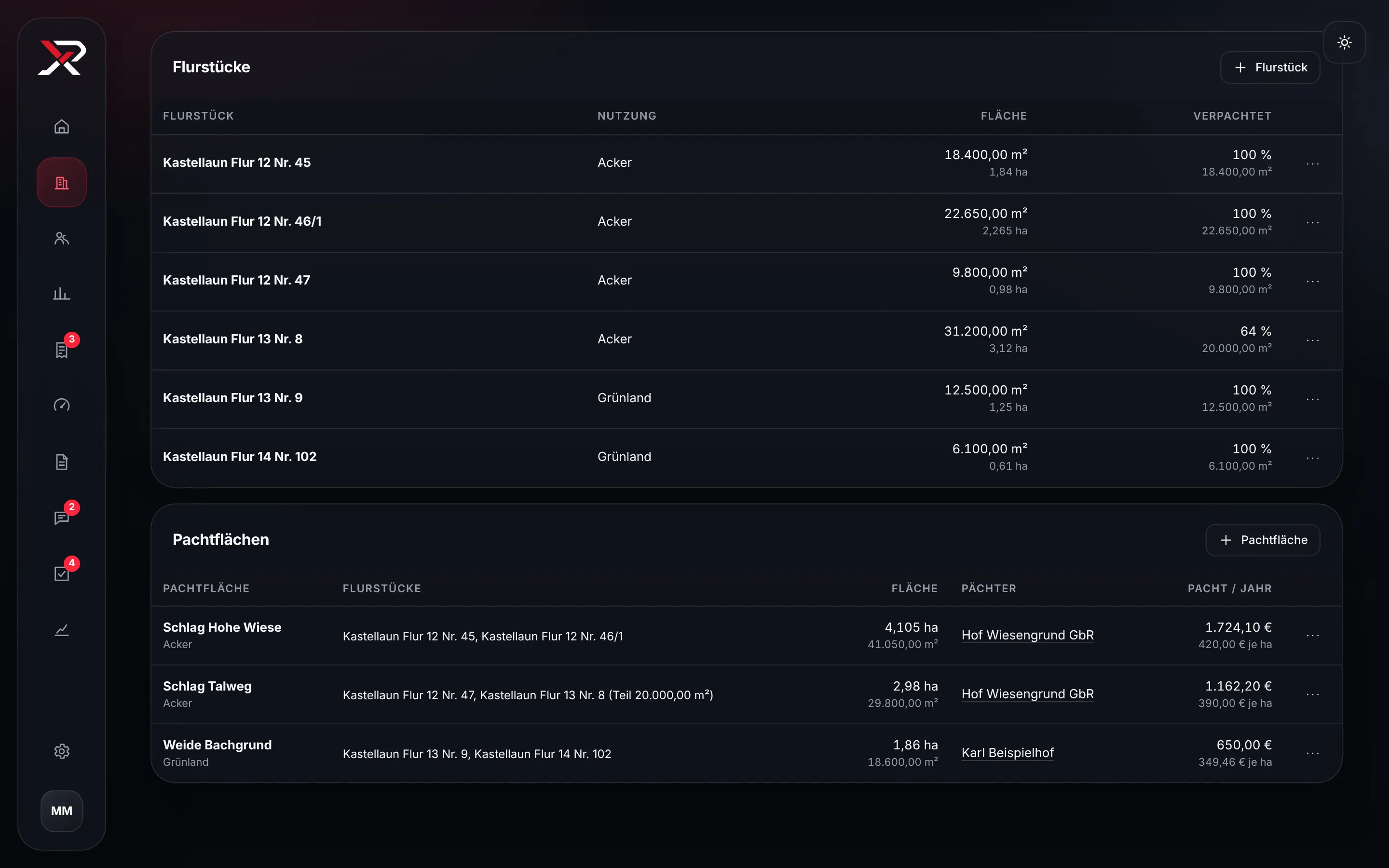Click the Schlag Hohe Wiese name
Viewport: 1389px width, 868px height.
[222, 627]
